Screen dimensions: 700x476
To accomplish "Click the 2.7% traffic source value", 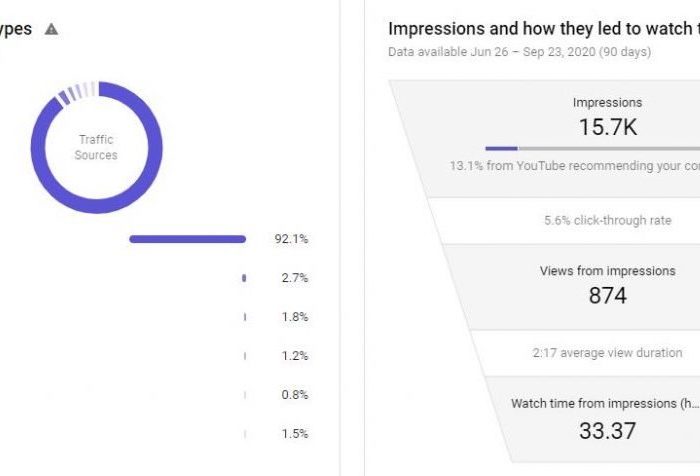I will point(294,278).
